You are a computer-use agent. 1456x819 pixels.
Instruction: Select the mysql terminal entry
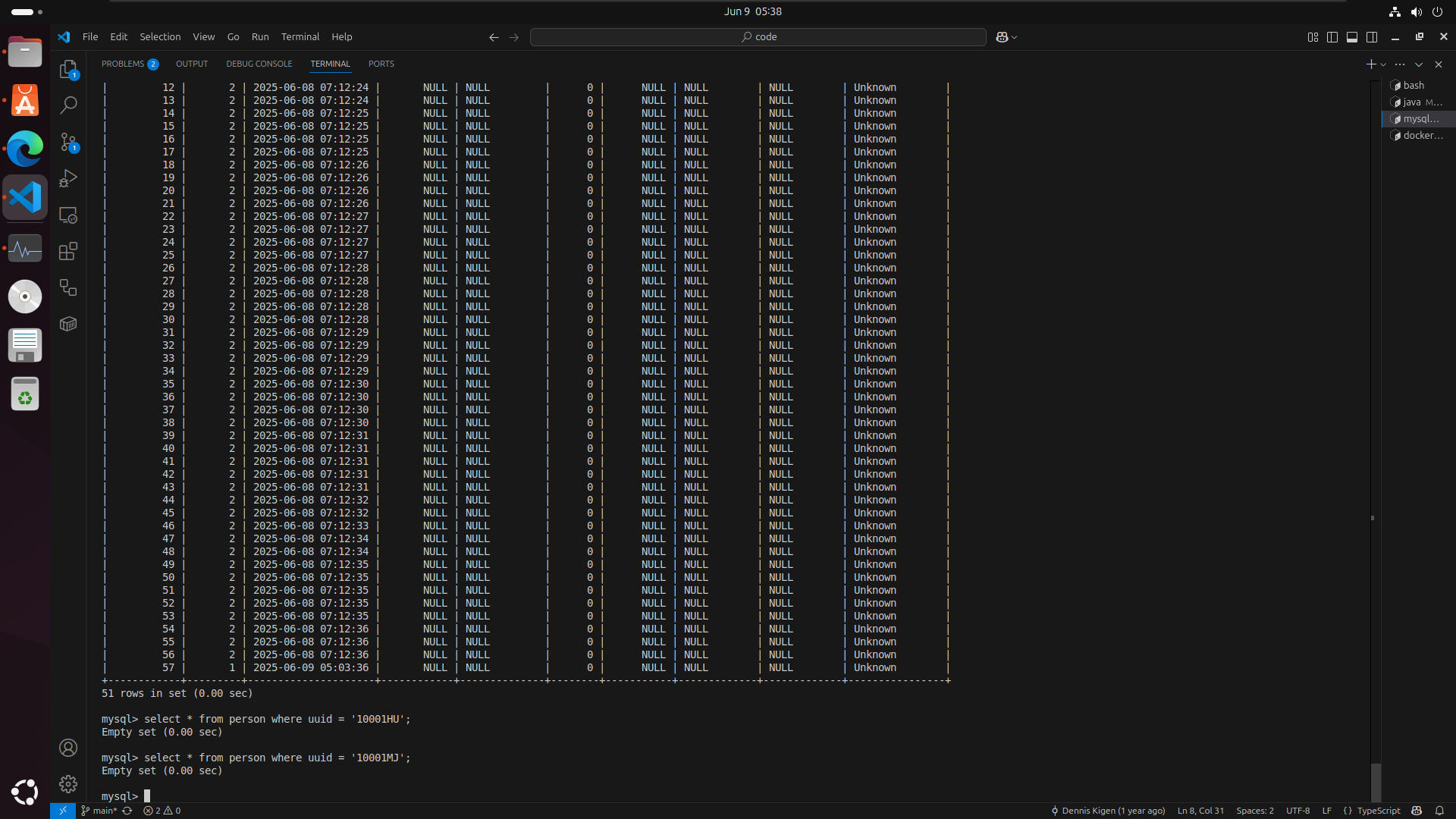coord(1418,119)
